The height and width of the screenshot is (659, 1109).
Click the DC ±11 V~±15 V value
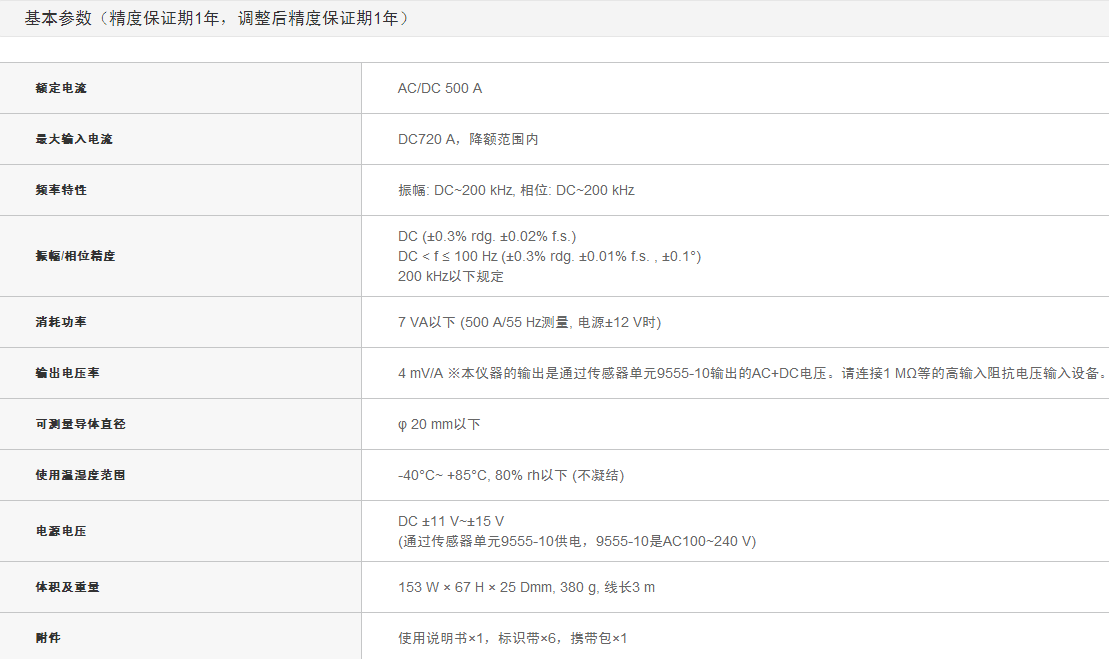[x=451, y=521]
